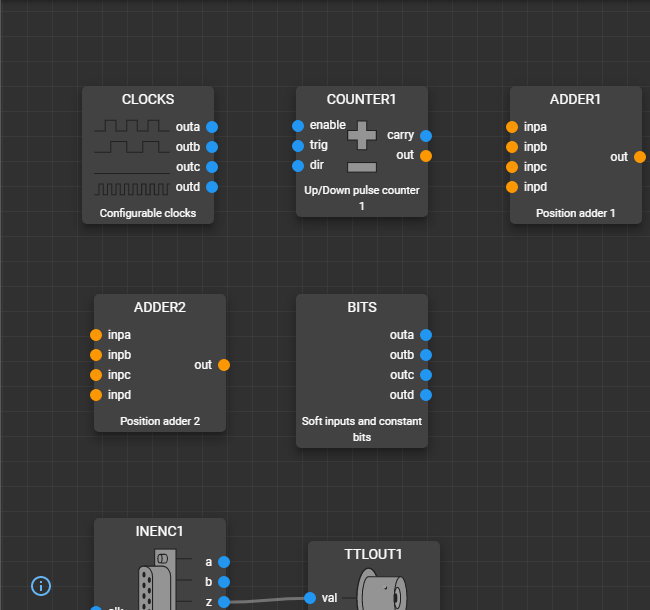This screenshot has height=610, width=650.
Task: Select the ADDER1 block title
Action: [575, 99]
